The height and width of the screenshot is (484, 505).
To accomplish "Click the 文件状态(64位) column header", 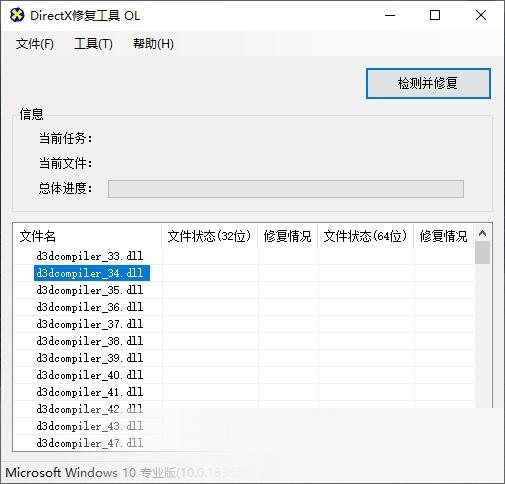I will click(x=366, y=236).
